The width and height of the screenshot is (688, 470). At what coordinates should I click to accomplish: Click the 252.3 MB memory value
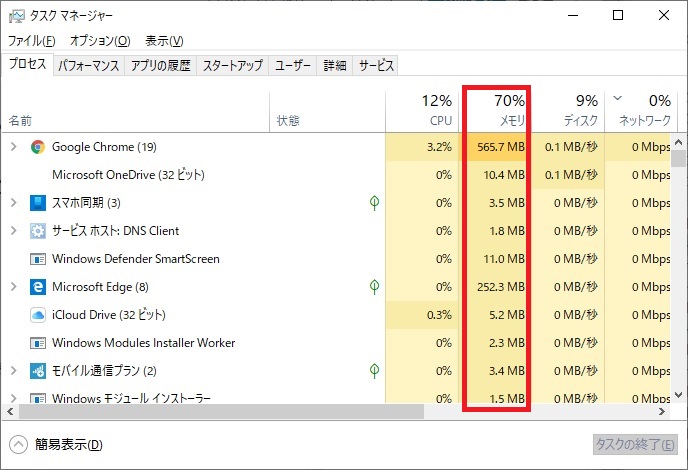(x=501, y=287)
